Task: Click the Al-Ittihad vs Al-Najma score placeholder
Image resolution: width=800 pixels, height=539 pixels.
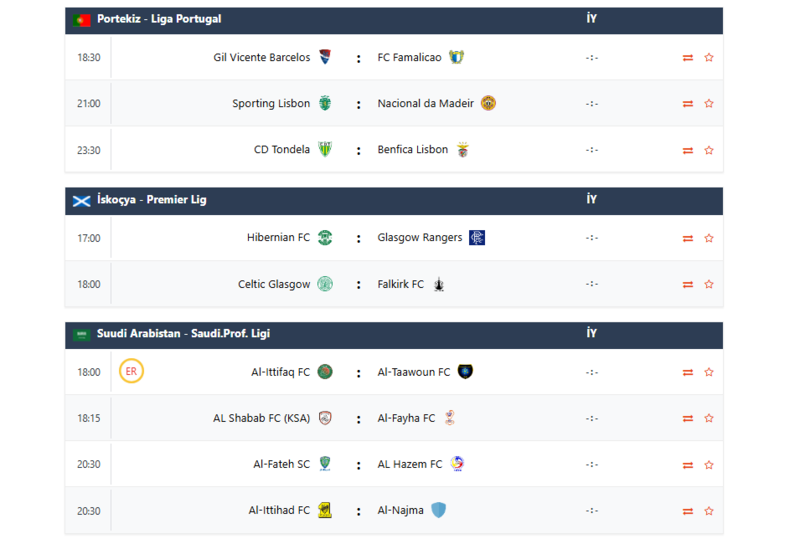Action: click(592, 510)
